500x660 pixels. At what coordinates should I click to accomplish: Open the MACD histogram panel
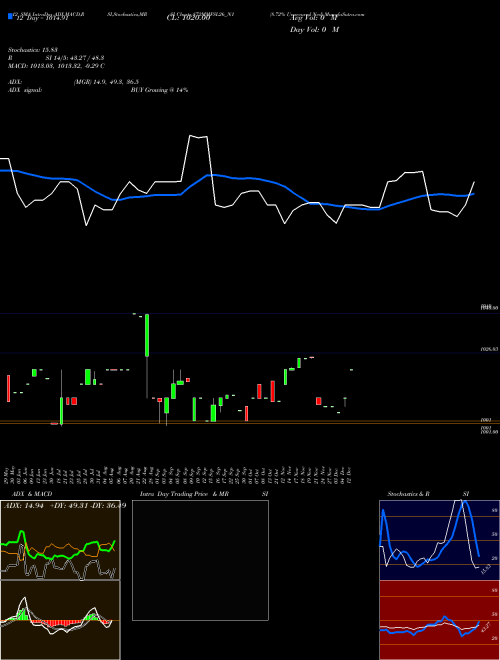[x=60, y=620]
